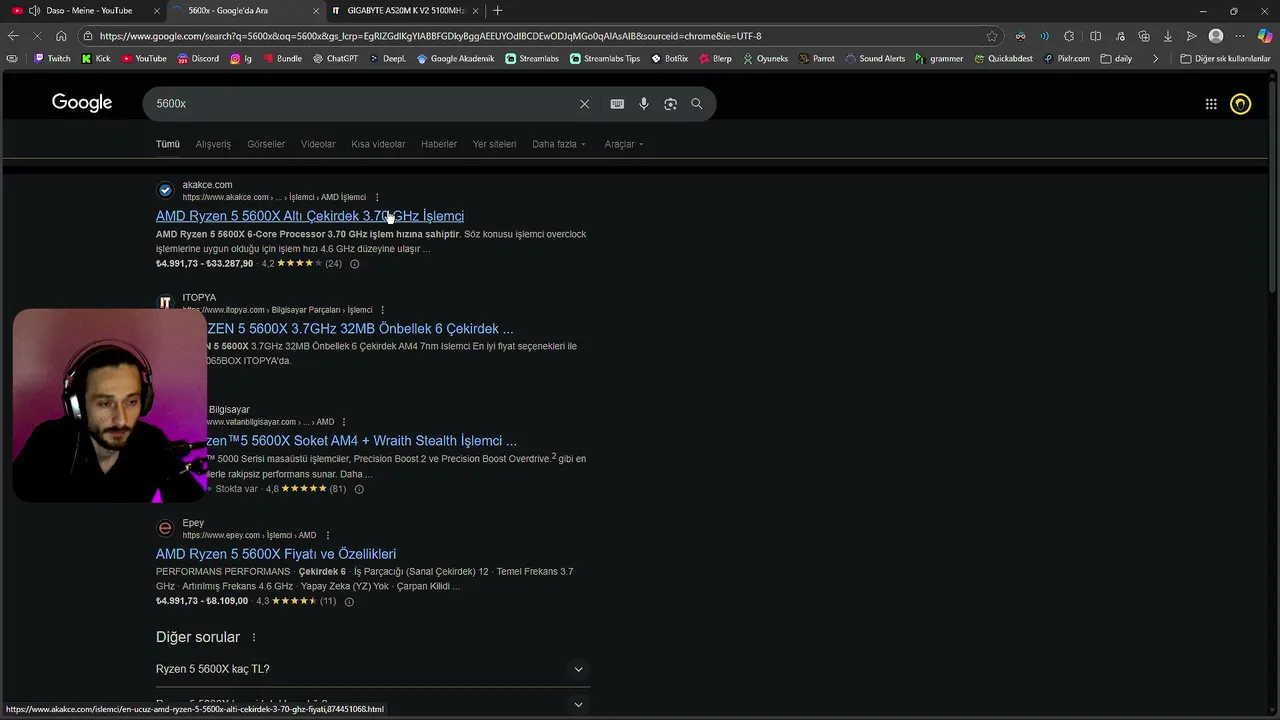Open the Google Akademik bookmark
Screen dimensions: 1280x720
(455, 59)
